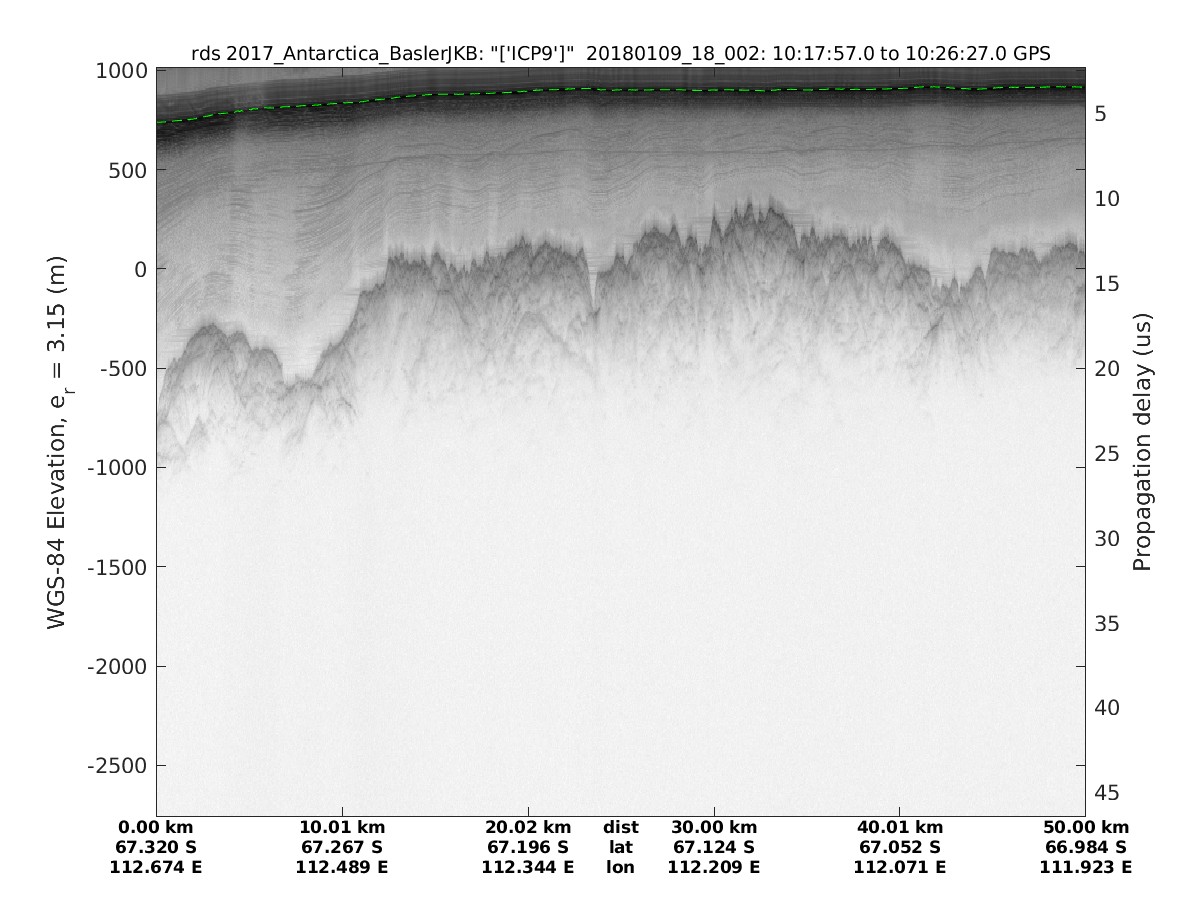Select the 45 propagation delay tick label
This screenshot has height=900, width=1200.
pos(1107,793)
